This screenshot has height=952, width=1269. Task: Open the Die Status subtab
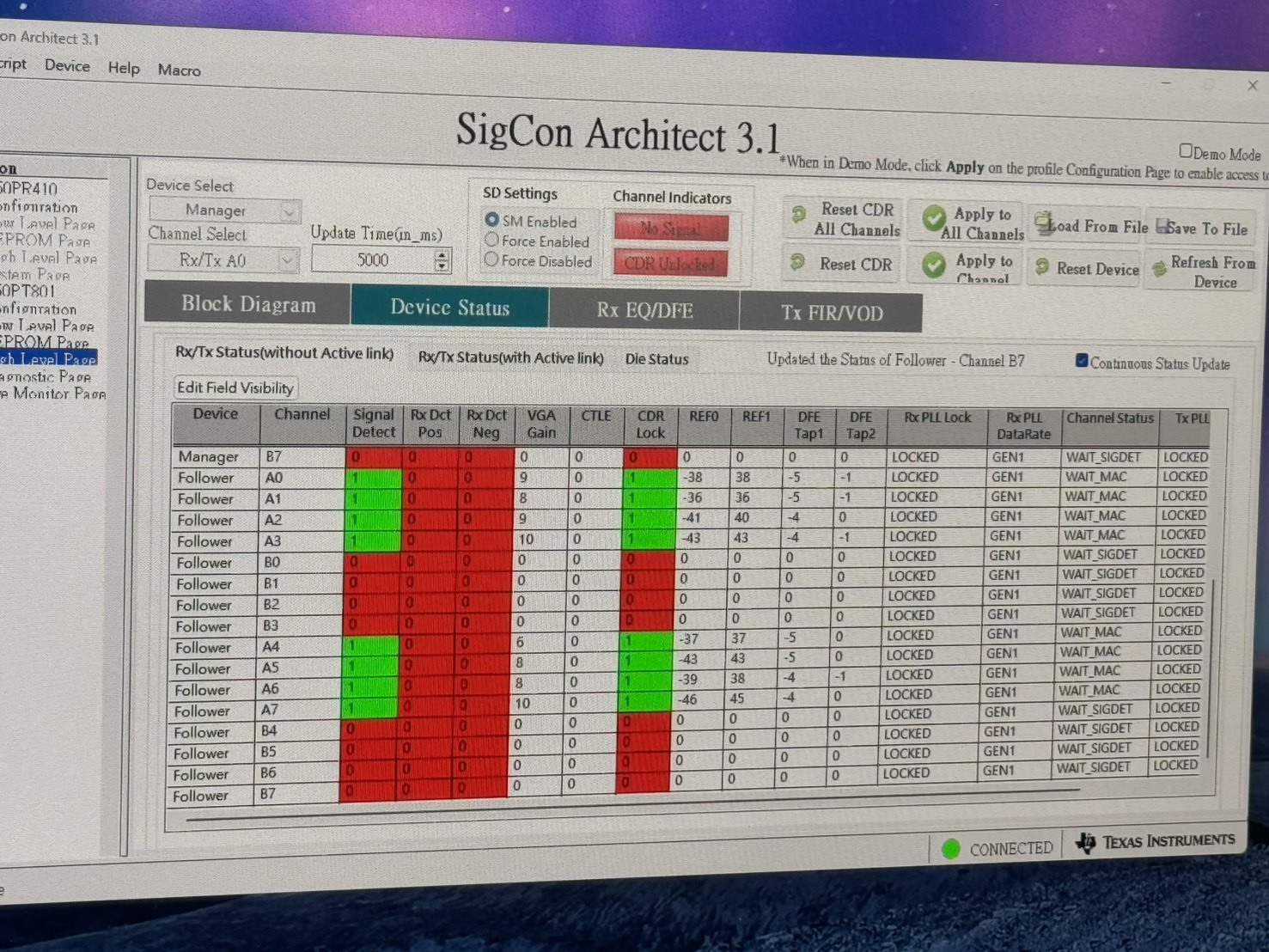pyautogui.click(x=656, y=359)
